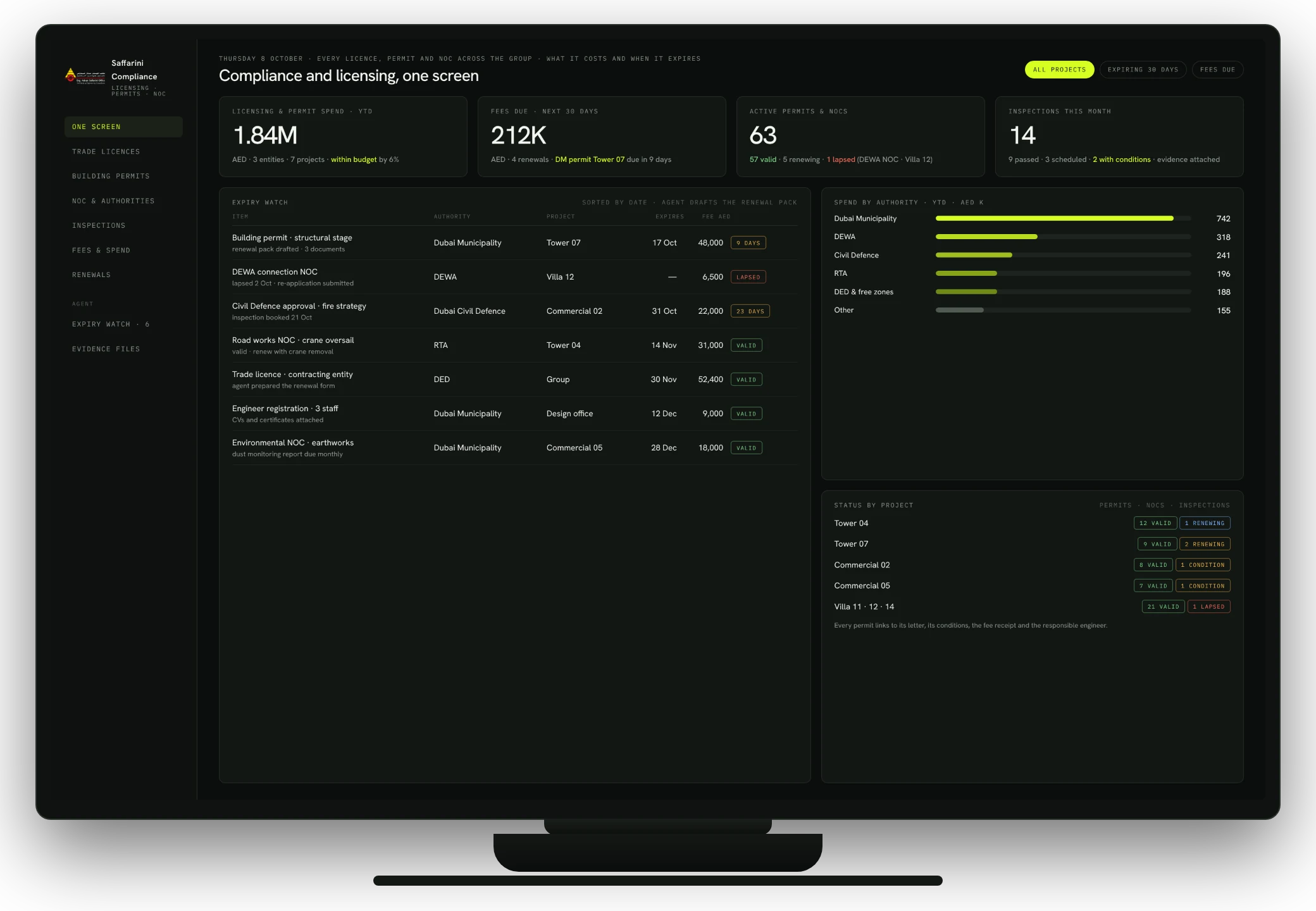Image resolution: width=1316 pixels, height=911 pixels.
Task: Click the Authority column header
Action: (452, 216)
